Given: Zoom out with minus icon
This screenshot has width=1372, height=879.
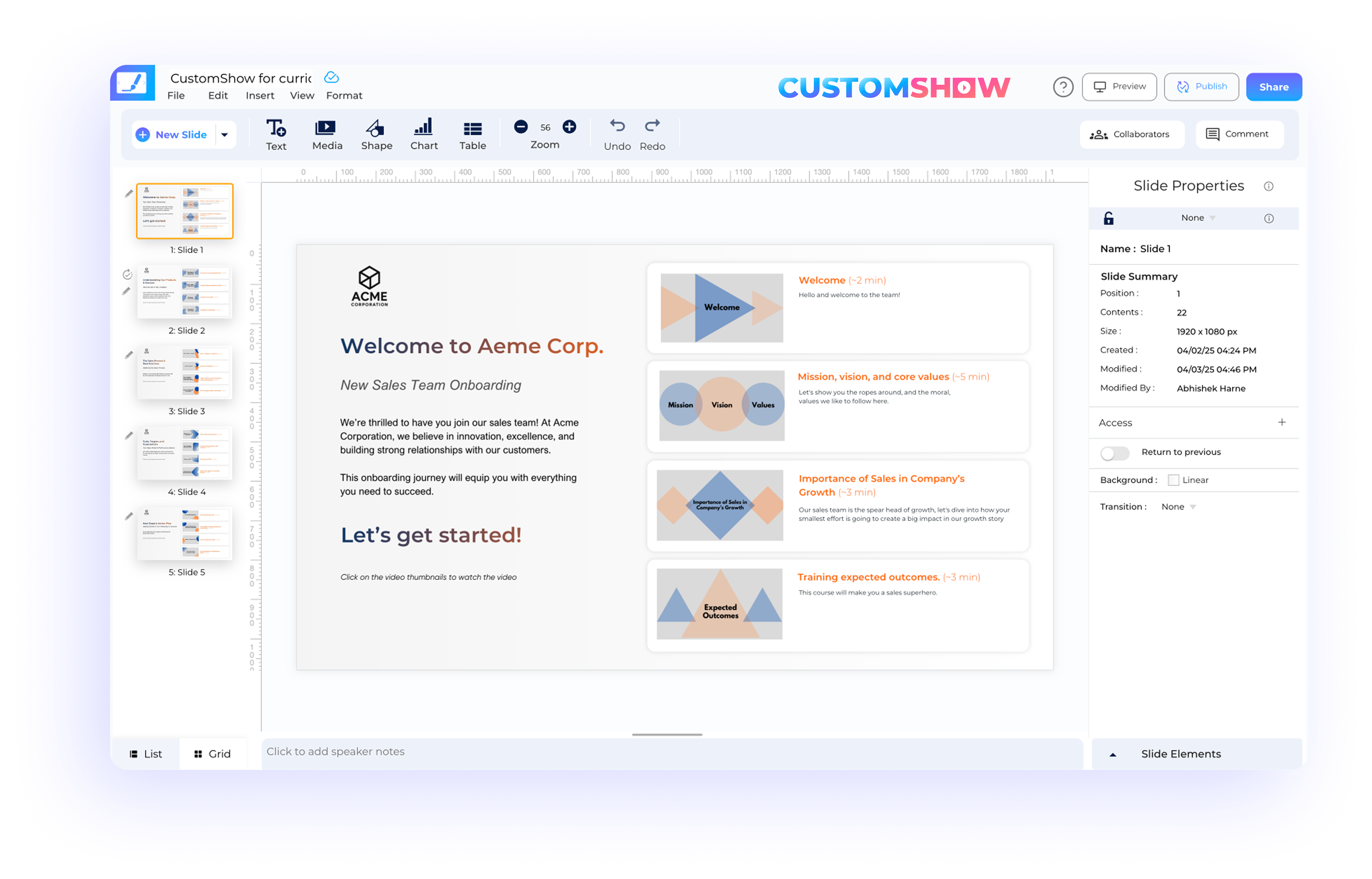Looking at the screenshot, I should [520, 126].
